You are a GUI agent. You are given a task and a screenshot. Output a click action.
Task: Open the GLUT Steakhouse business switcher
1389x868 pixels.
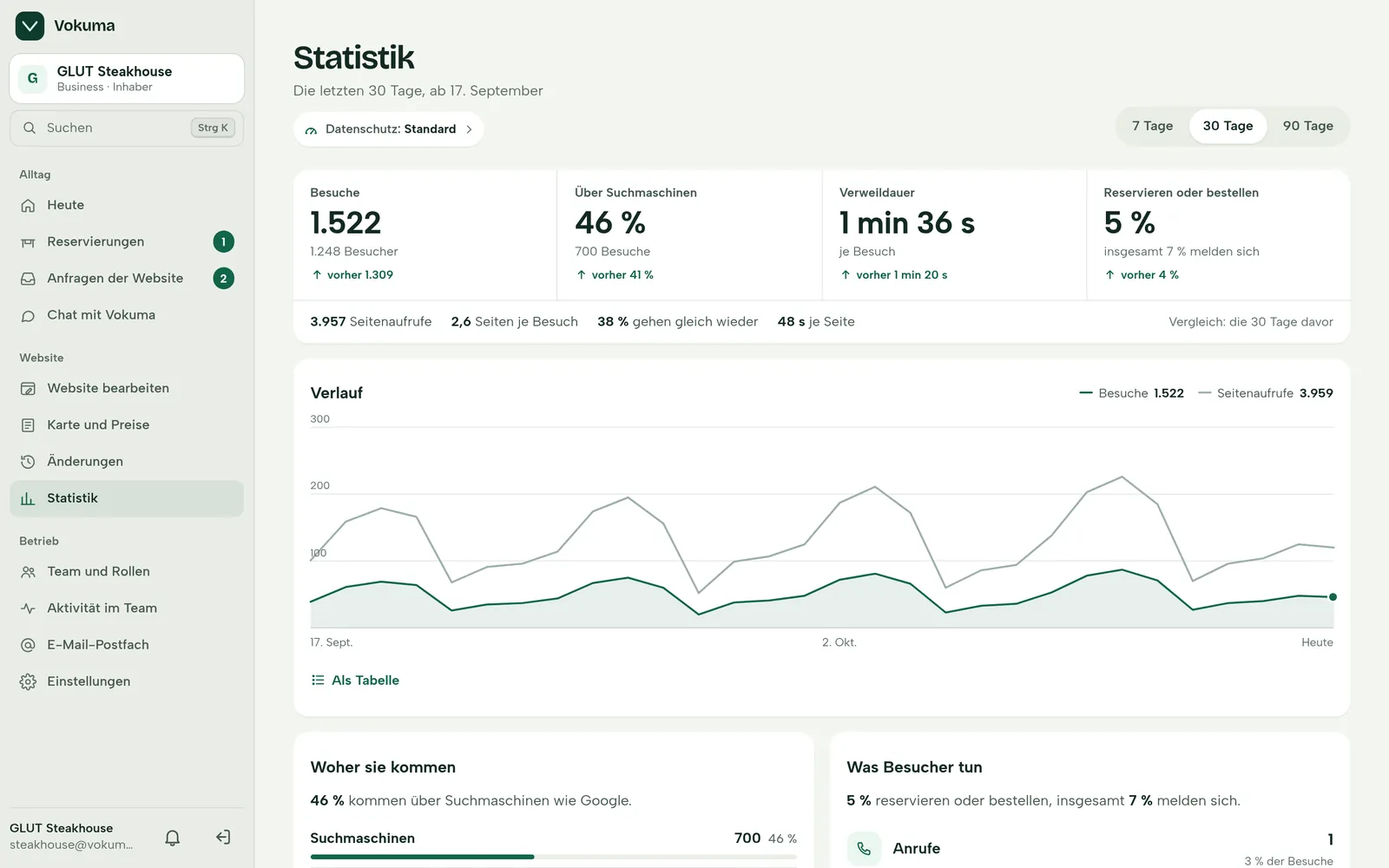click(x=127, y=78)
